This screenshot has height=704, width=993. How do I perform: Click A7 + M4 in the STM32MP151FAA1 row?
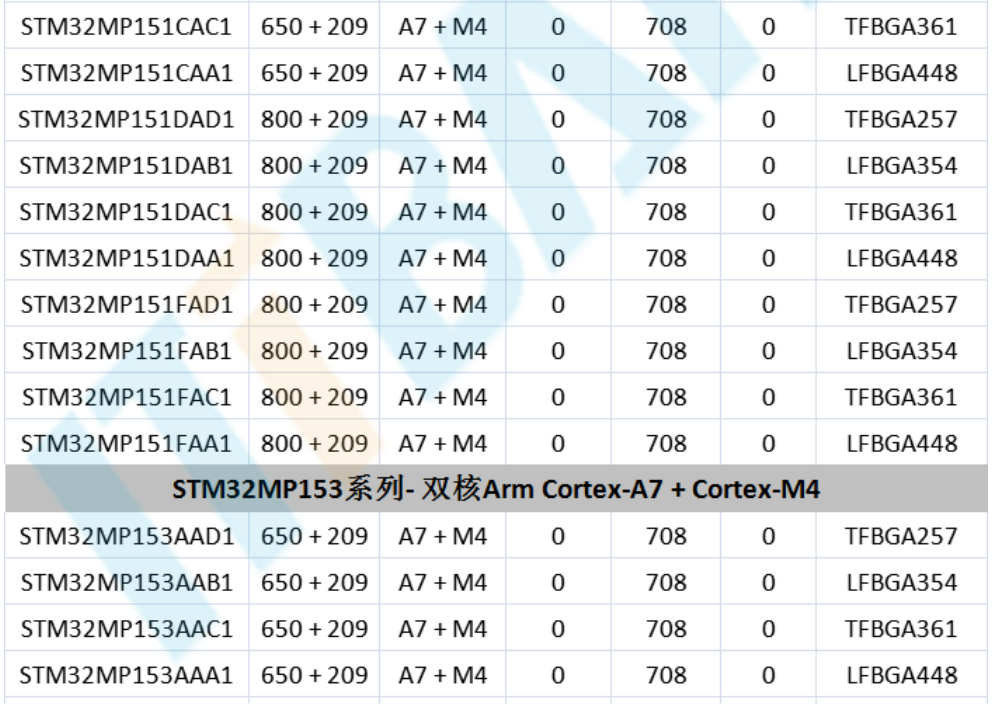(443, 443)
